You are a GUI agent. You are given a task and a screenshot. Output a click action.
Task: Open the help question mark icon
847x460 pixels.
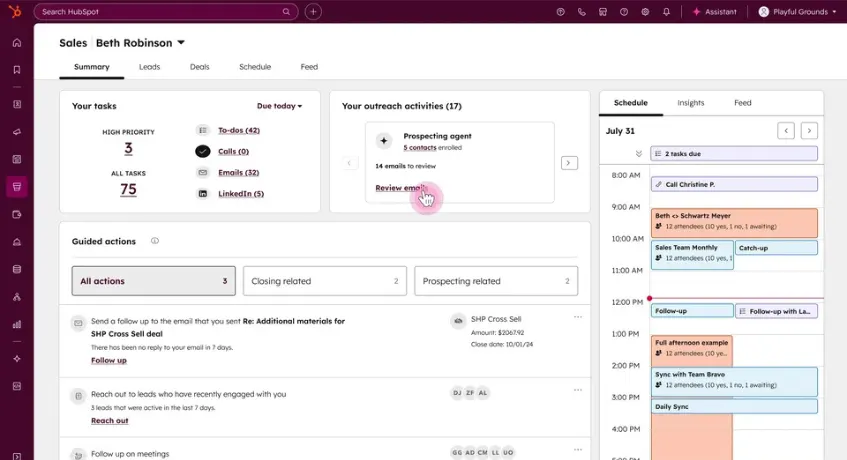(x=624, y=12)
